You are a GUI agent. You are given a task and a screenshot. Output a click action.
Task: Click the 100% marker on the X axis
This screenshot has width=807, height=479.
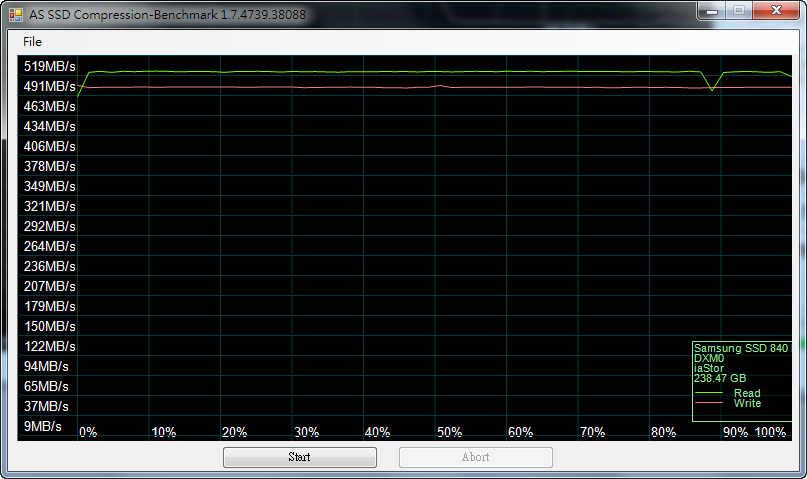coord(770,432)
